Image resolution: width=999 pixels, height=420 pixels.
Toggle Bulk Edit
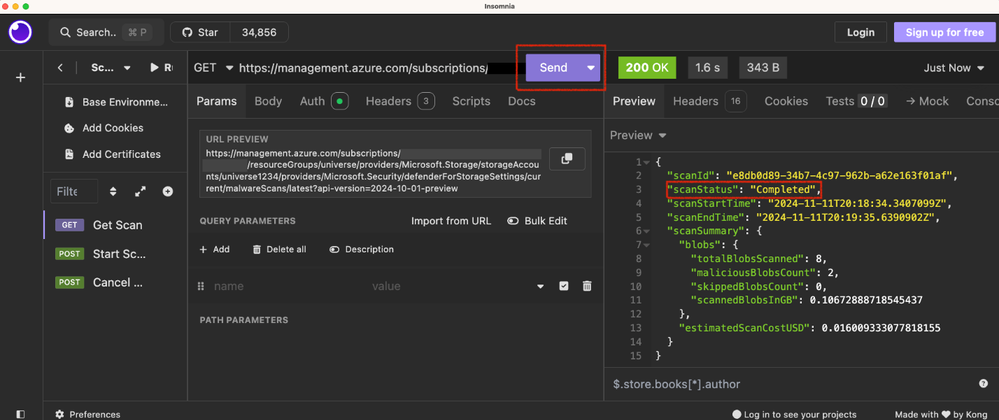click(537, 221)
